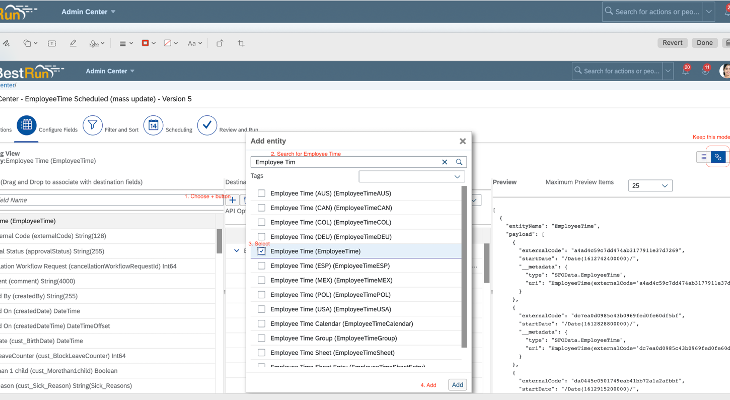Expand the inner search box dropdown arrow
The height and width of the screenshot is (400, 730).
(668, 71)
